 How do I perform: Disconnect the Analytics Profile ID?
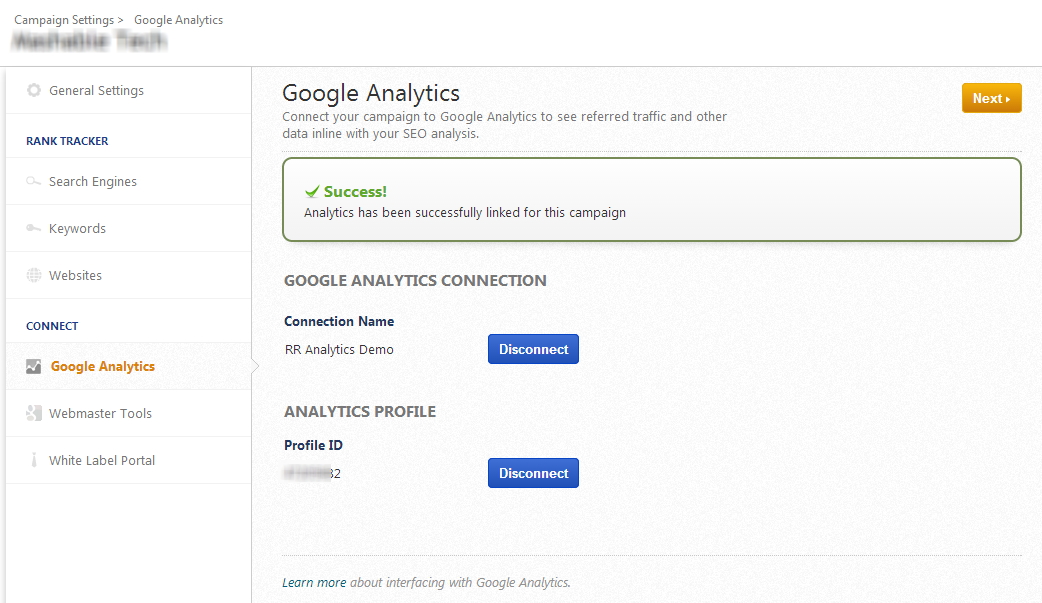pos(533,474)
